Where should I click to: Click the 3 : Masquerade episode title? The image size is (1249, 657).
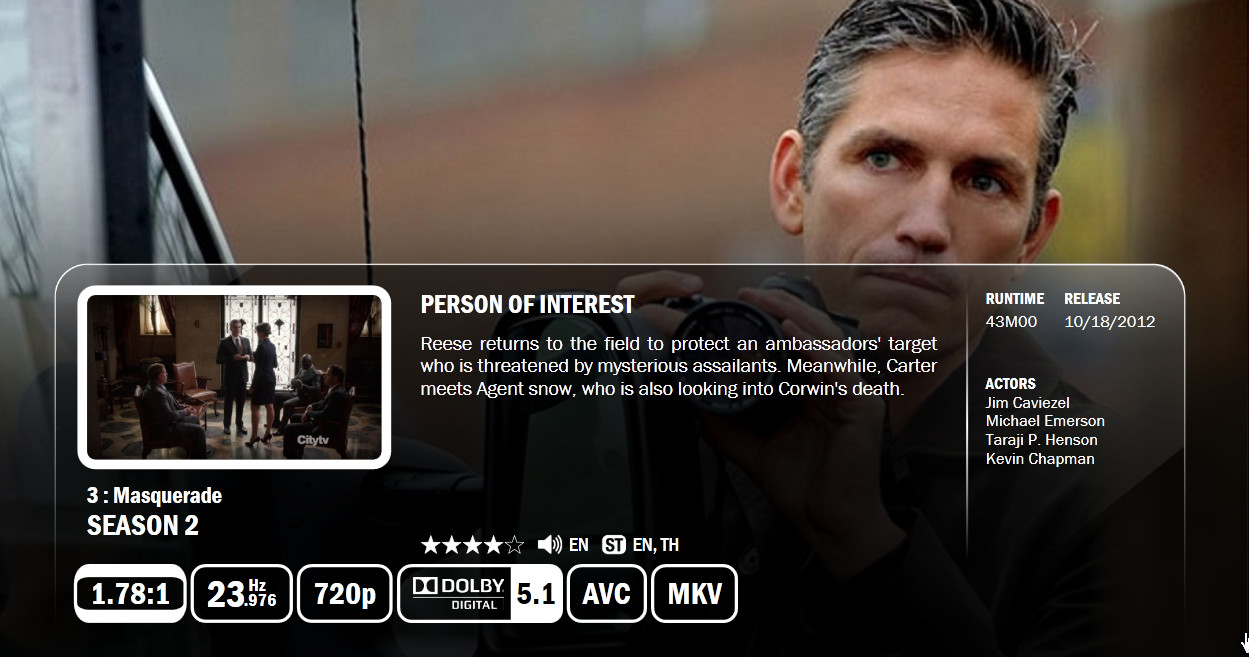tap(154, 496)
